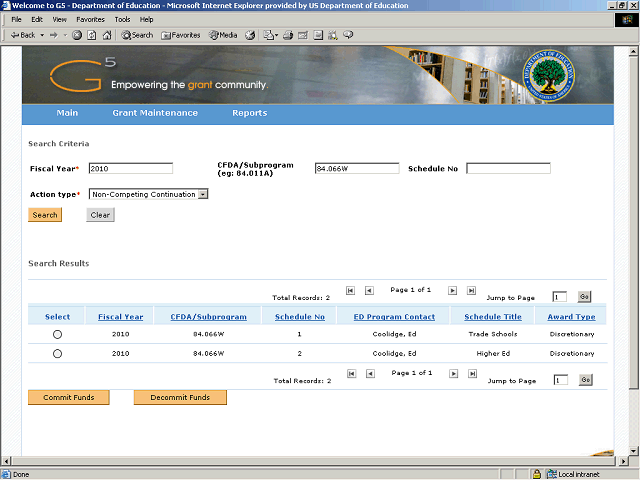Viewport: 640px width, 480px height.
Task: Open the Media toolbar button
Action: click(x=223, y=35)
